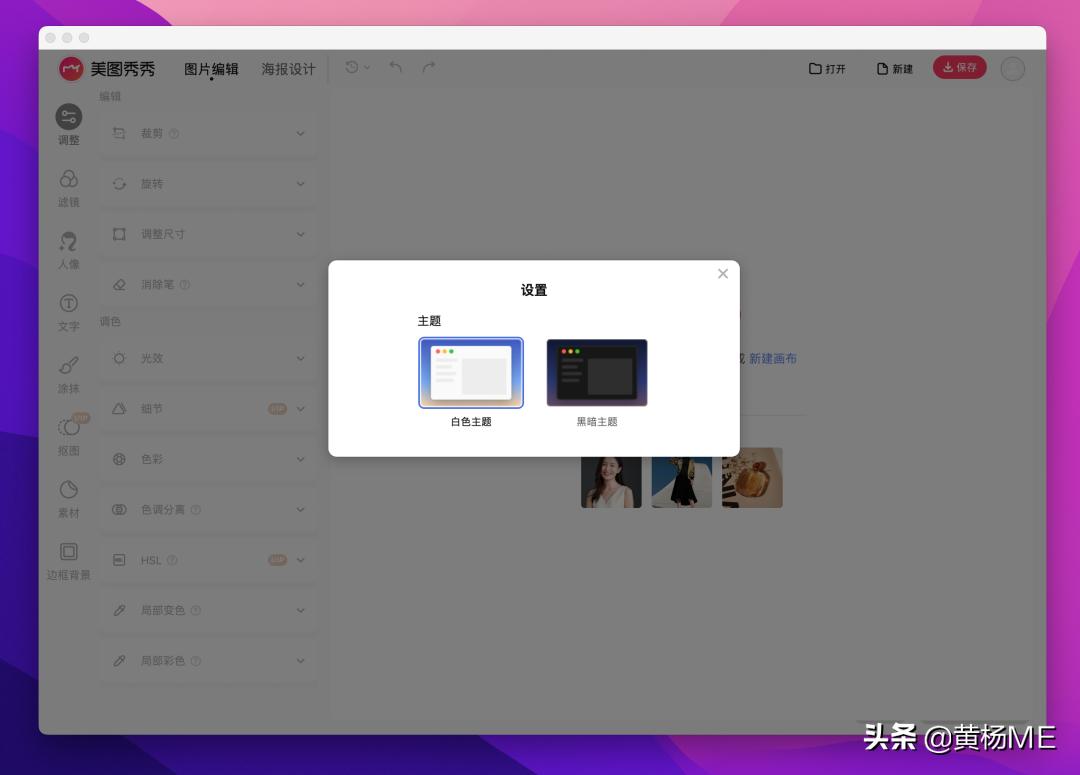Switch to the 图片编辑 tab

click(210, 69)
